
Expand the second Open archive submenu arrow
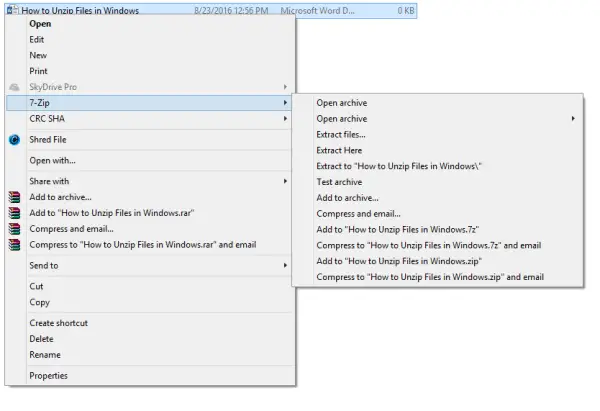[573, 119]
